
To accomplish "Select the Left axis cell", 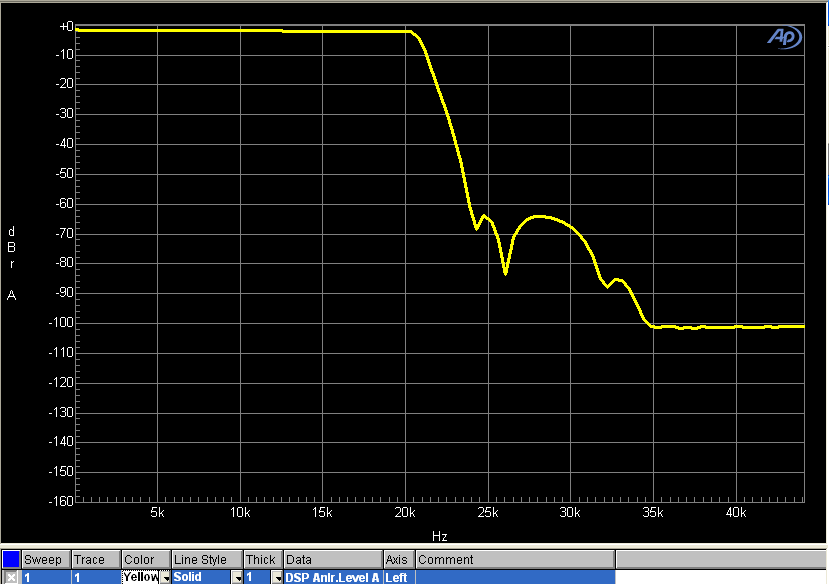I will click(397, 576).
